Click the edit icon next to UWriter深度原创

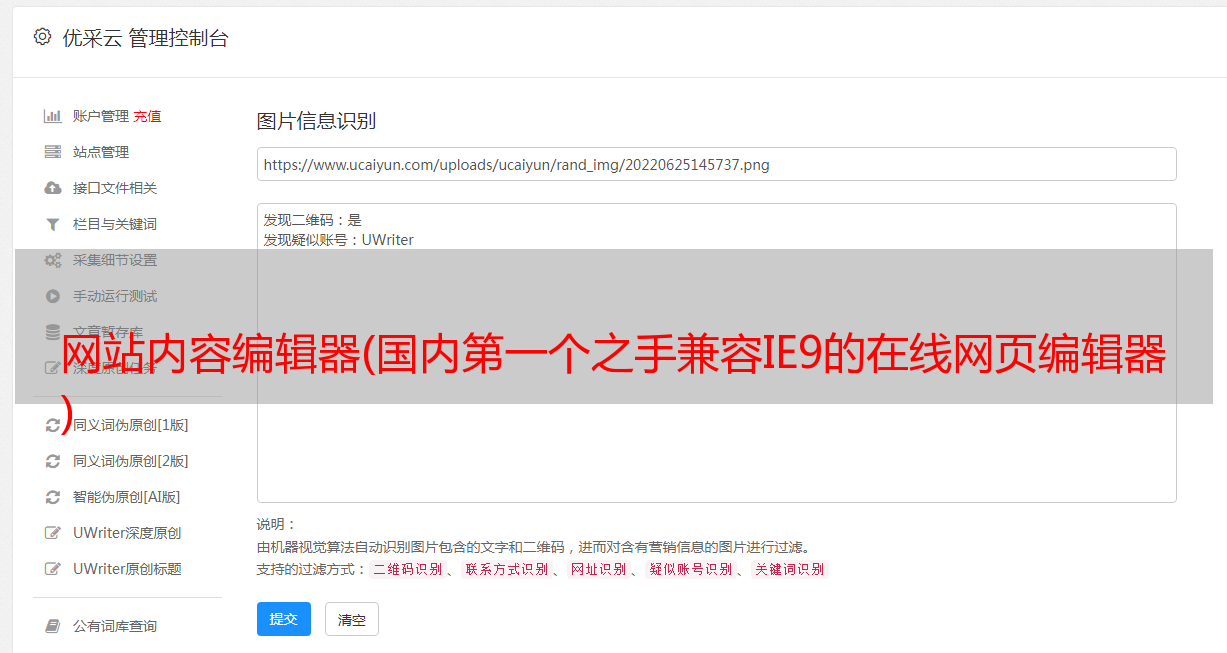coord(53,533)
